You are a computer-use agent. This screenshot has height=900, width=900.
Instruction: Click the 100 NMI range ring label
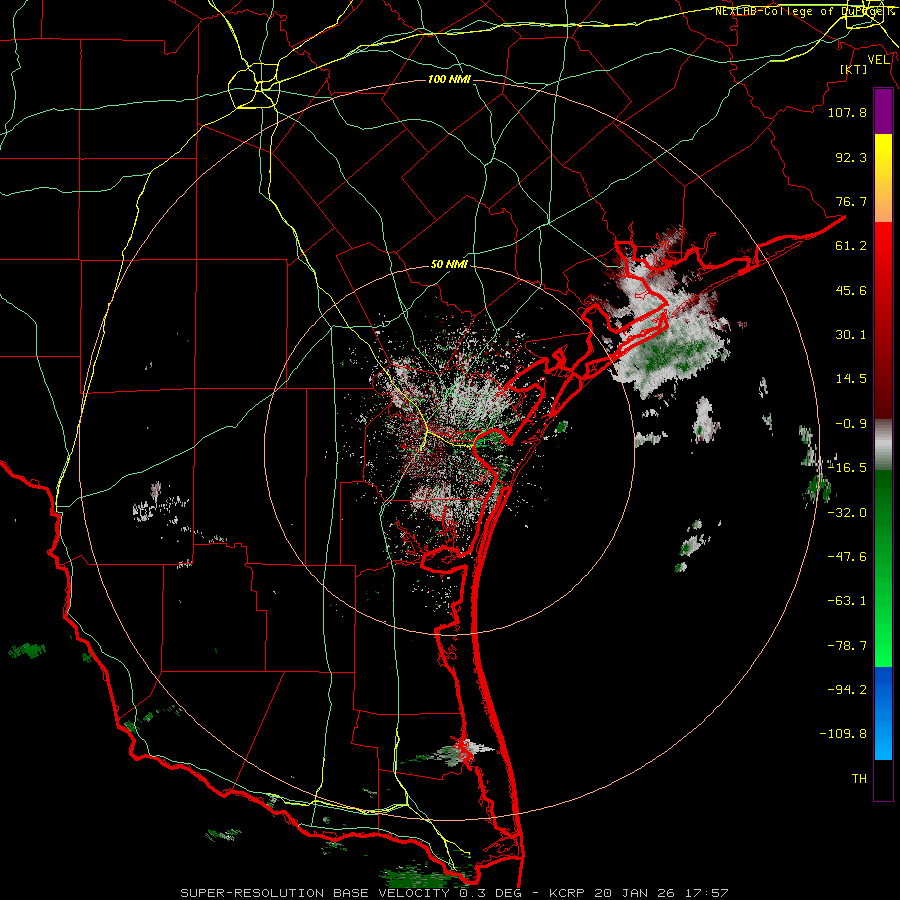(x=449, y=79)
